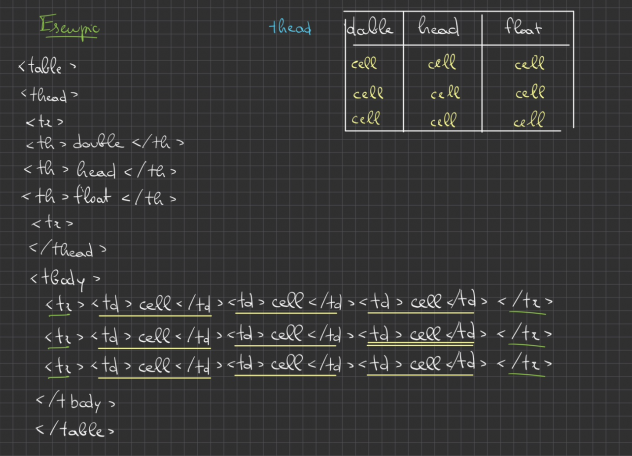Click the yellow 'cell' under 'double', top row

[x=364, y=63]
